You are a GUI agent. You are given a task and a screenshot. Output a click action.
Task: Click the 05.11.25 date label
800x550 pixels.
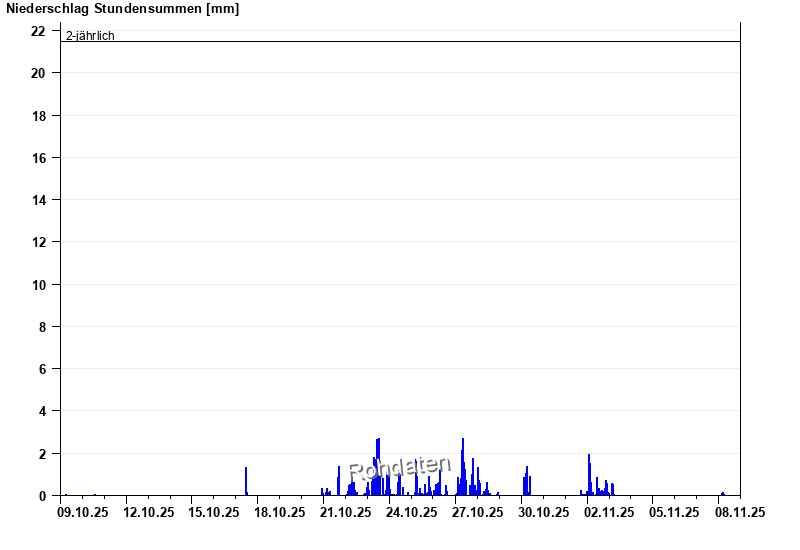tap(674, 512)
